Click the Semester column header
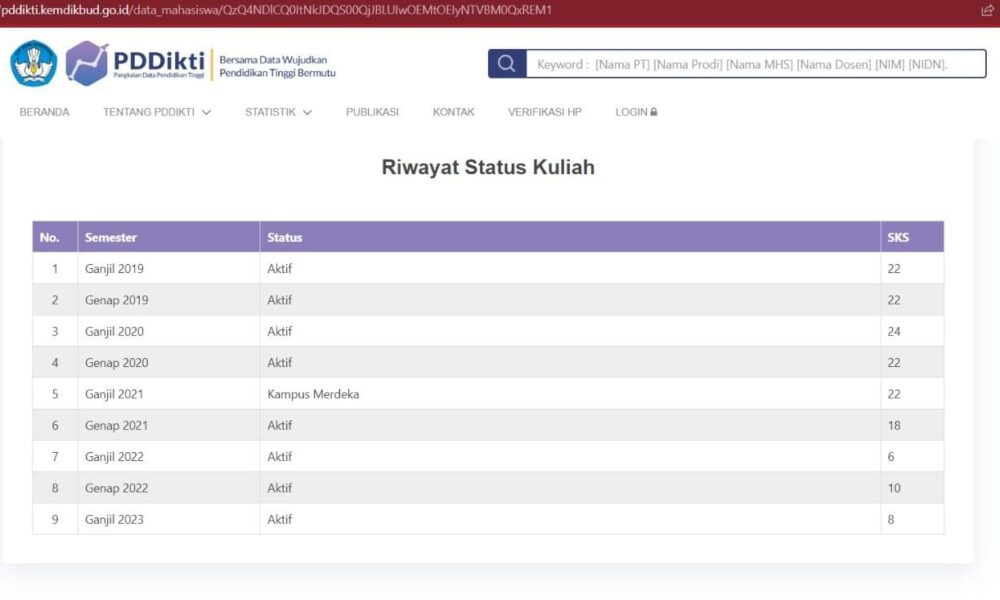 [111, 237]
